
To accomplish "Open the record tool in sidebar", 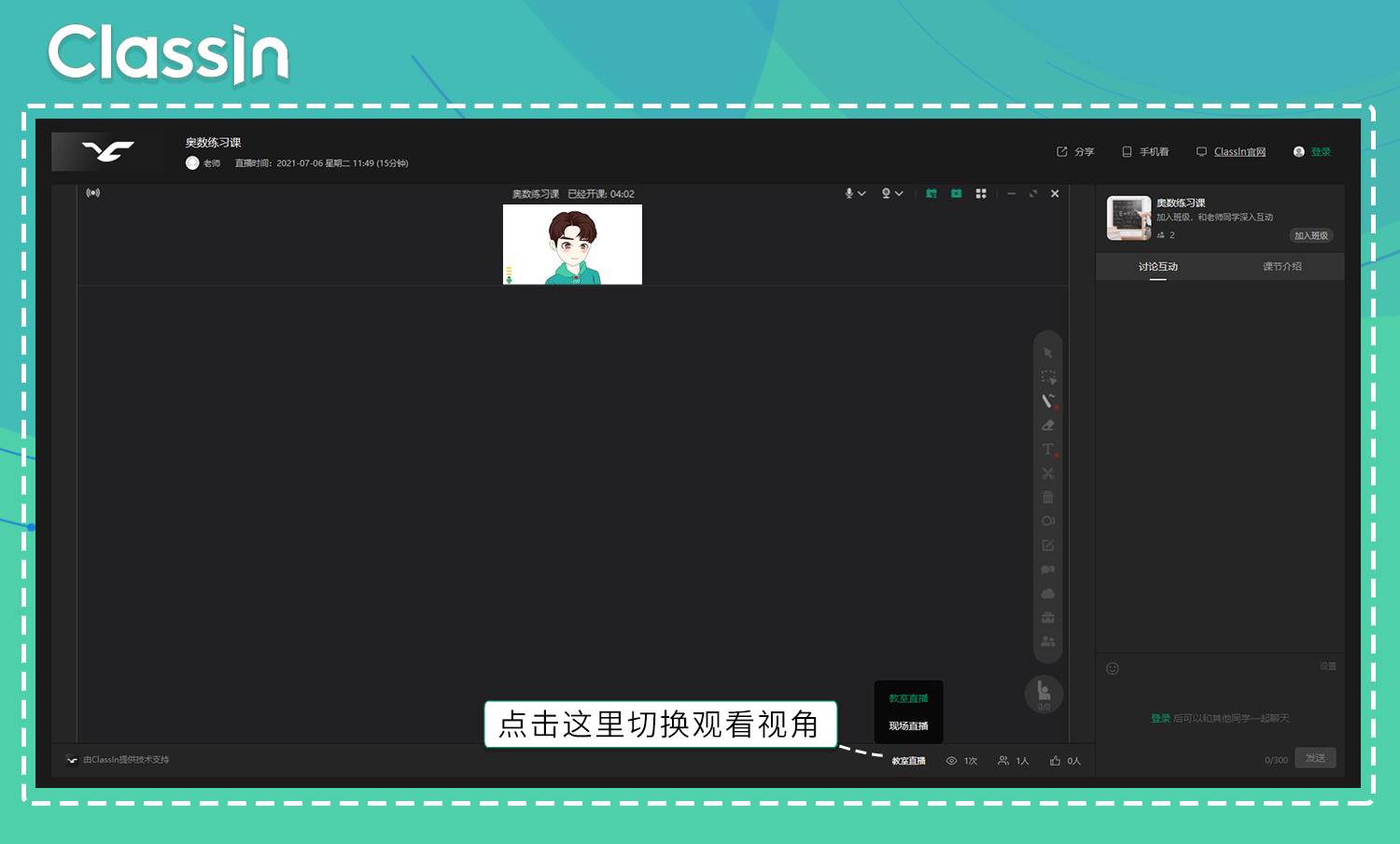I will pos(1048,521).
